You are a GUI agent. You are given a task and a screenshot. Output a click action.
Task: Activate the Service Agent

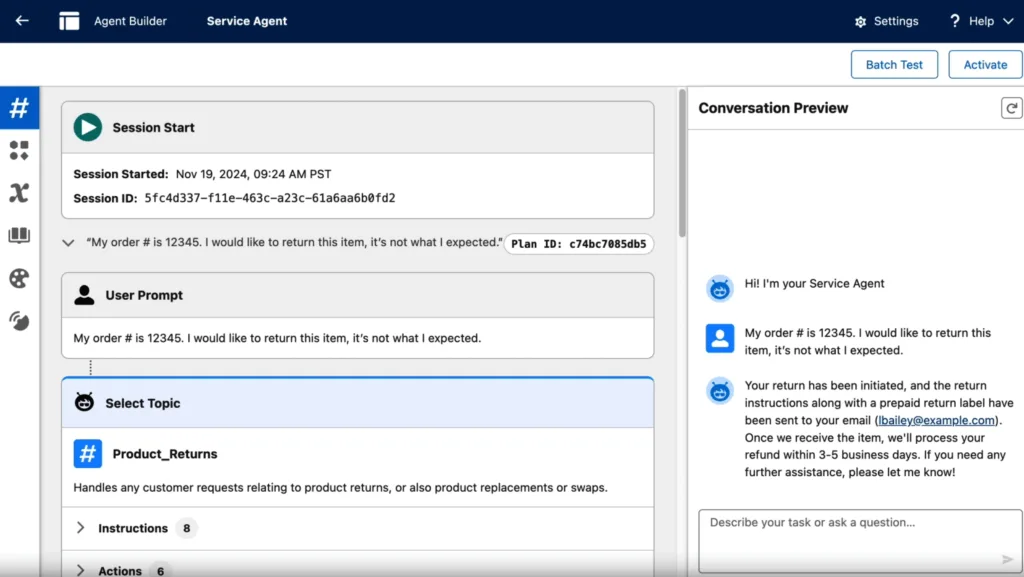(x=985, y=65)
